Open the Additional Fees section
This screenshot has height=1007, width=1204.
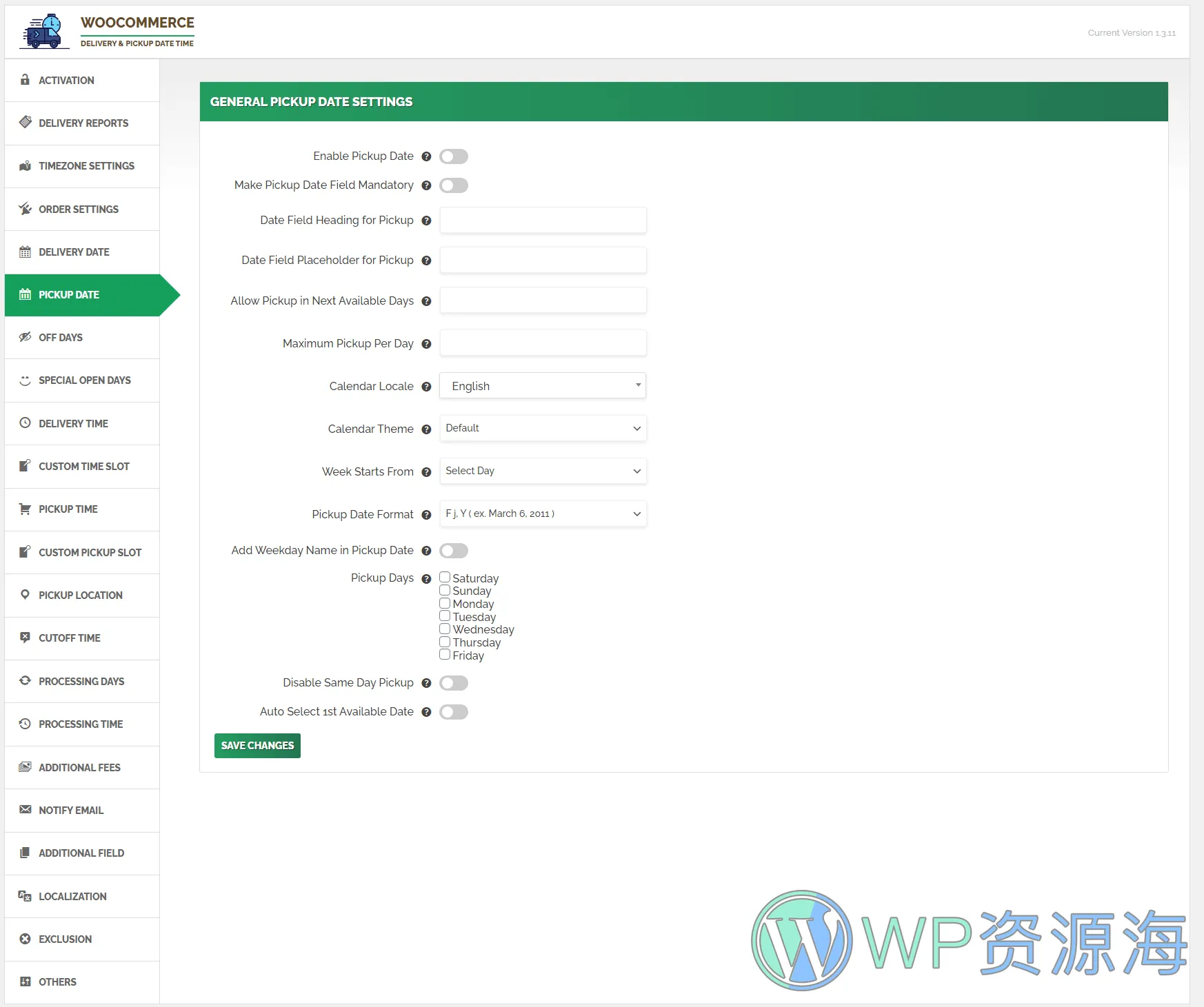(79, 767)
